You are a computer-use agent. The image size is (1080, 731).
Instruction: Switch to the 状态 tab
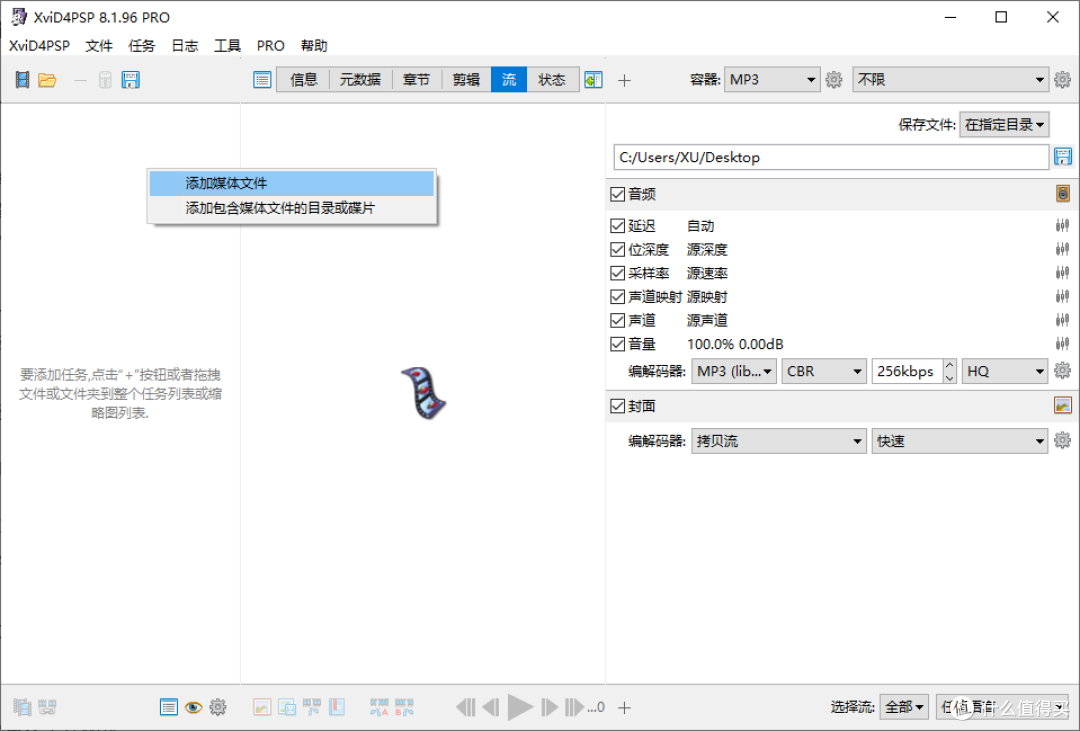coord(552,80)
